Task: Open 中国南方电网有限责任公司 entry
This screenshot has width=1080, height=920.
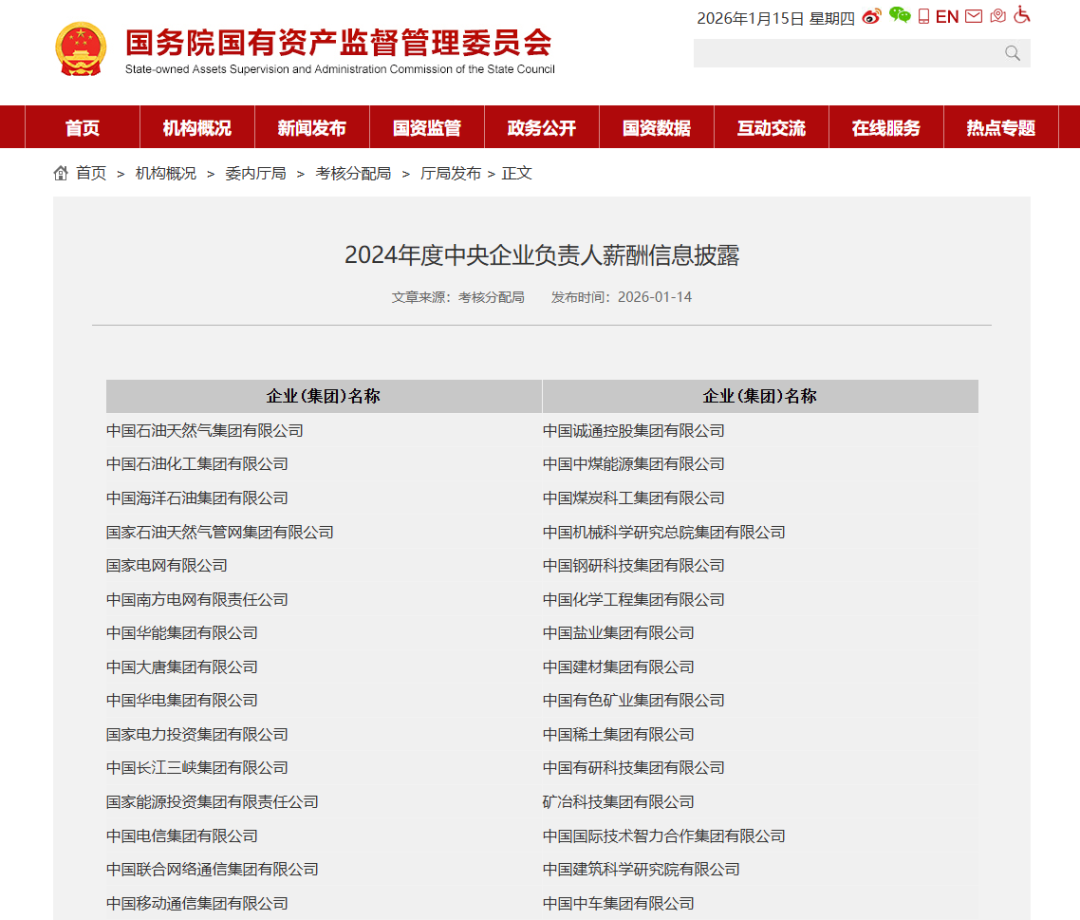Action: click(197, 600)
